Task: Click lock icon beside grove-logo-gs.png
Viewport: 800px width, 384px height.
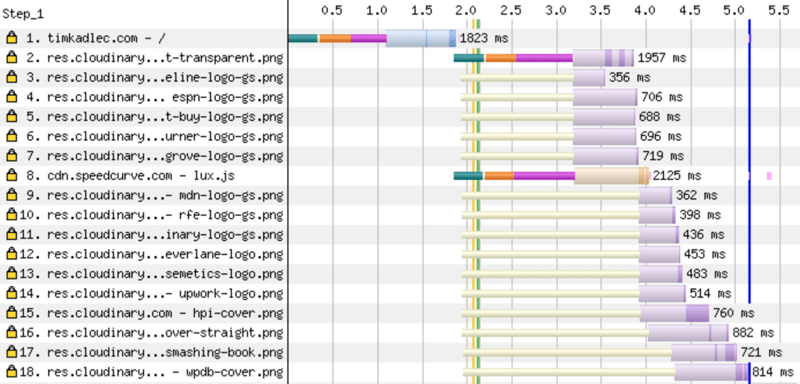Action: point(11,156)
